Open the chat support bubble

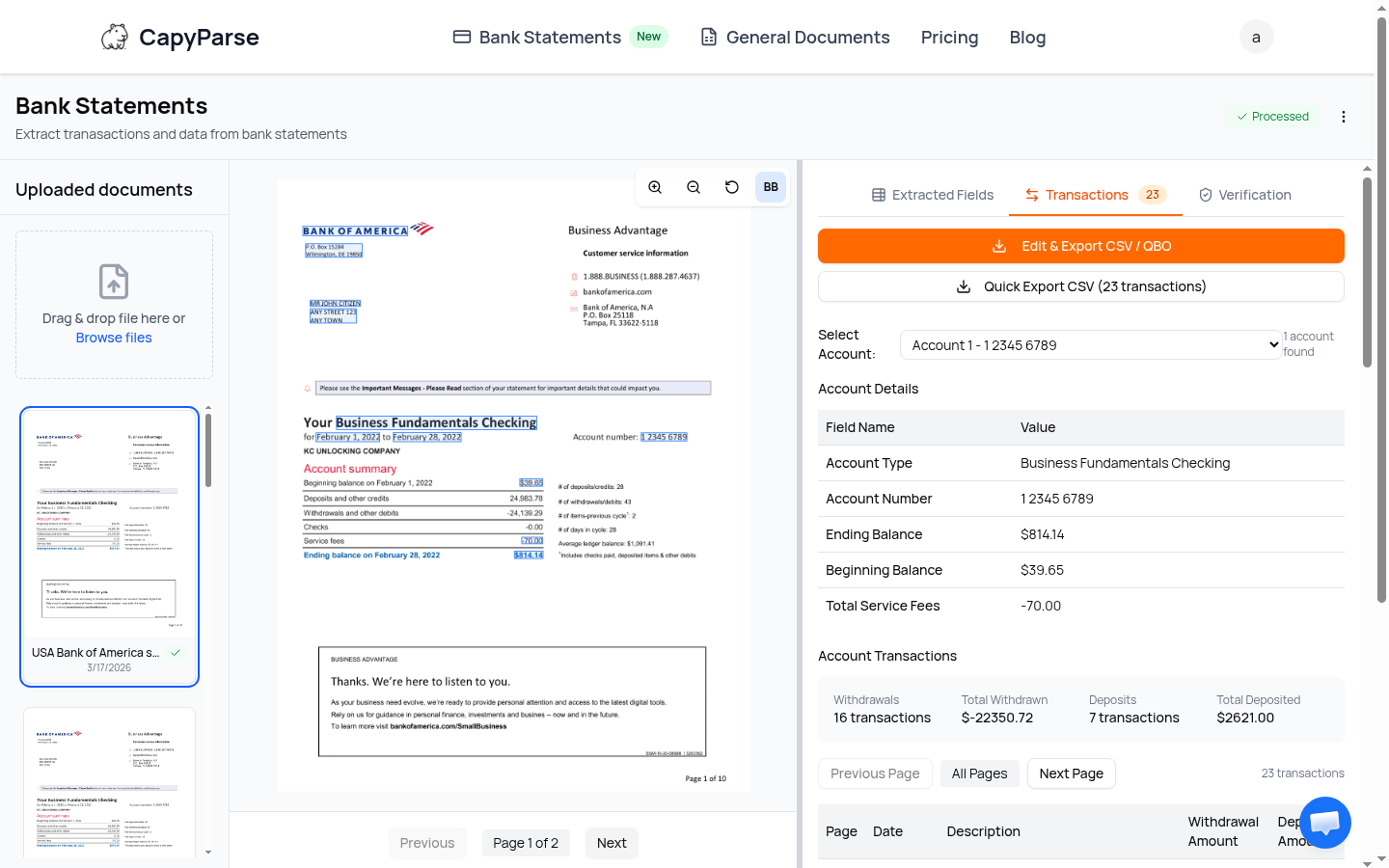[x=1324, y=822]
